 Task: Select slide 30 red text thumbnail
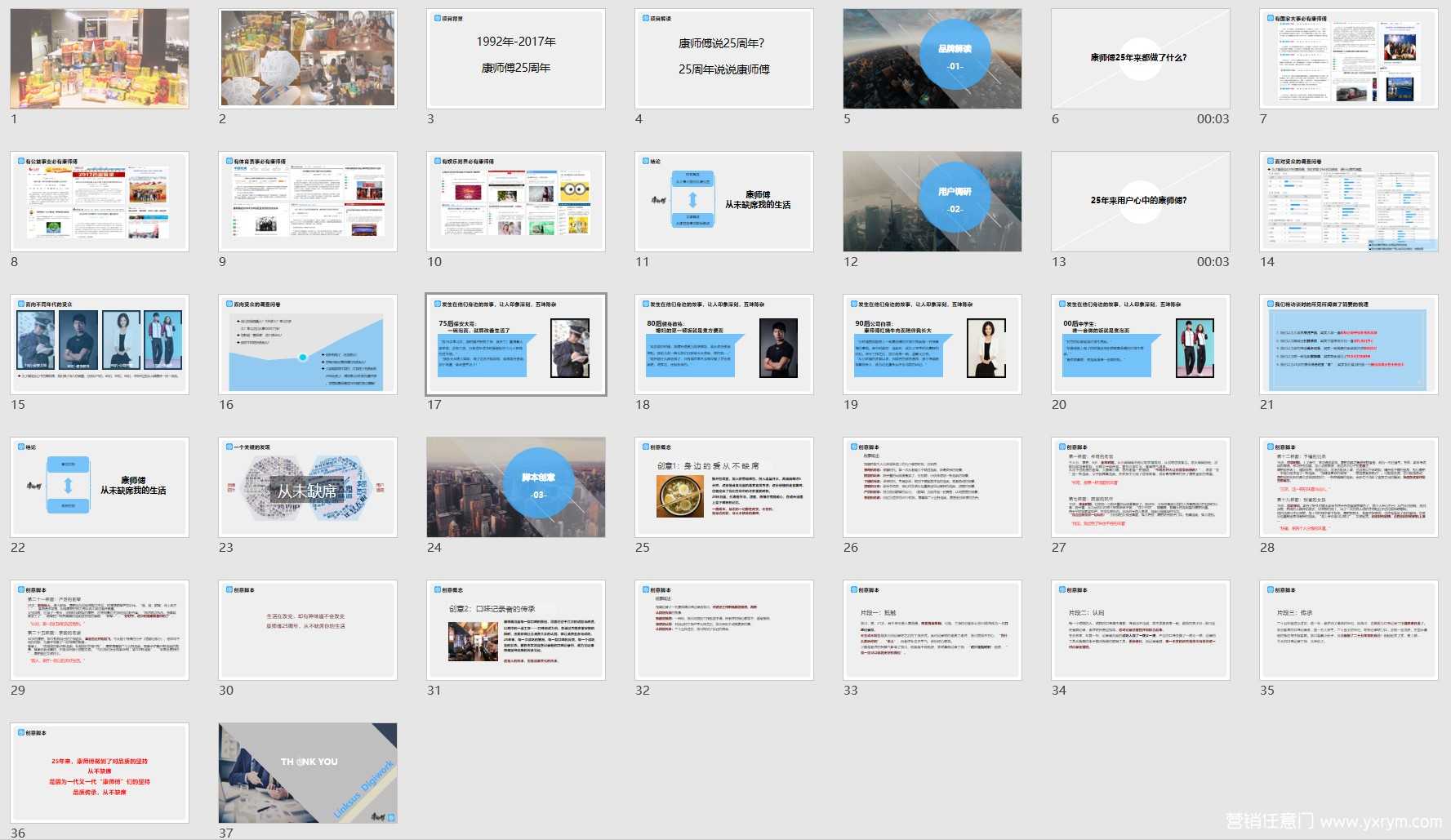point(308,630)
